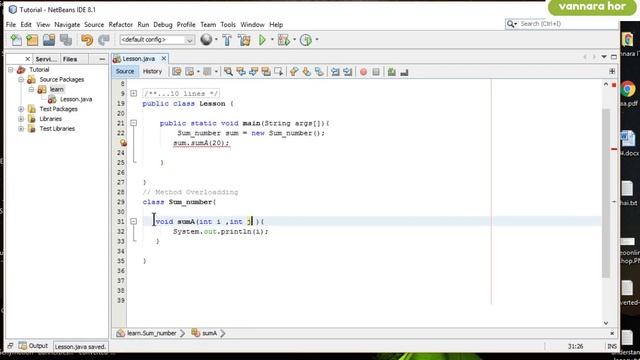The image size is (640, 360).
Task: Click the error lightbulb hint on line 23
Action: pos(123,142)
